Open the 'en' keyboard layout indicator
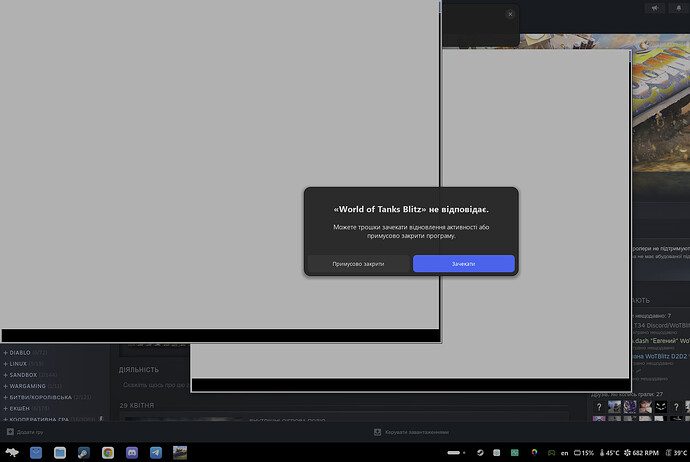 565,453
